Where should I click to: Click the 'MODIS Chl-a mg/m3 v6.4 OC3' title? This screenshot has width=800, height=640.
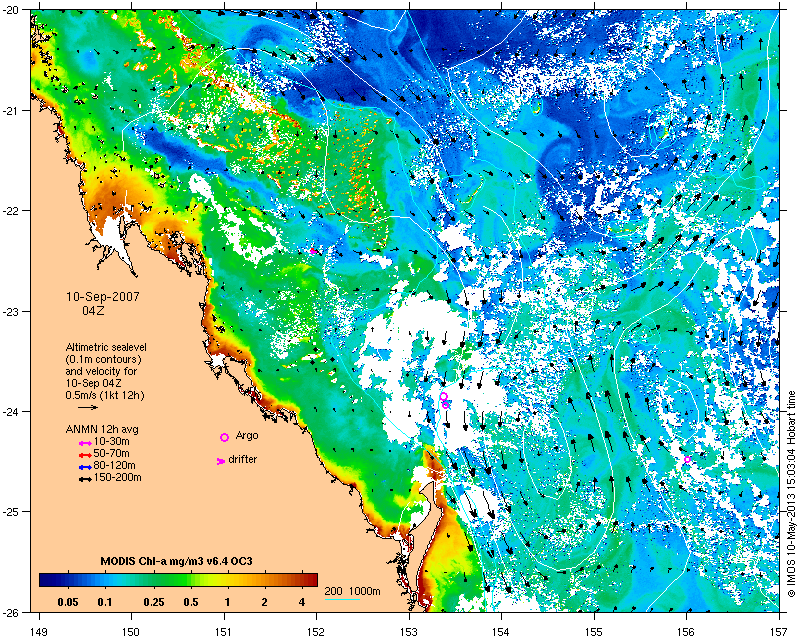click(176, 561)
